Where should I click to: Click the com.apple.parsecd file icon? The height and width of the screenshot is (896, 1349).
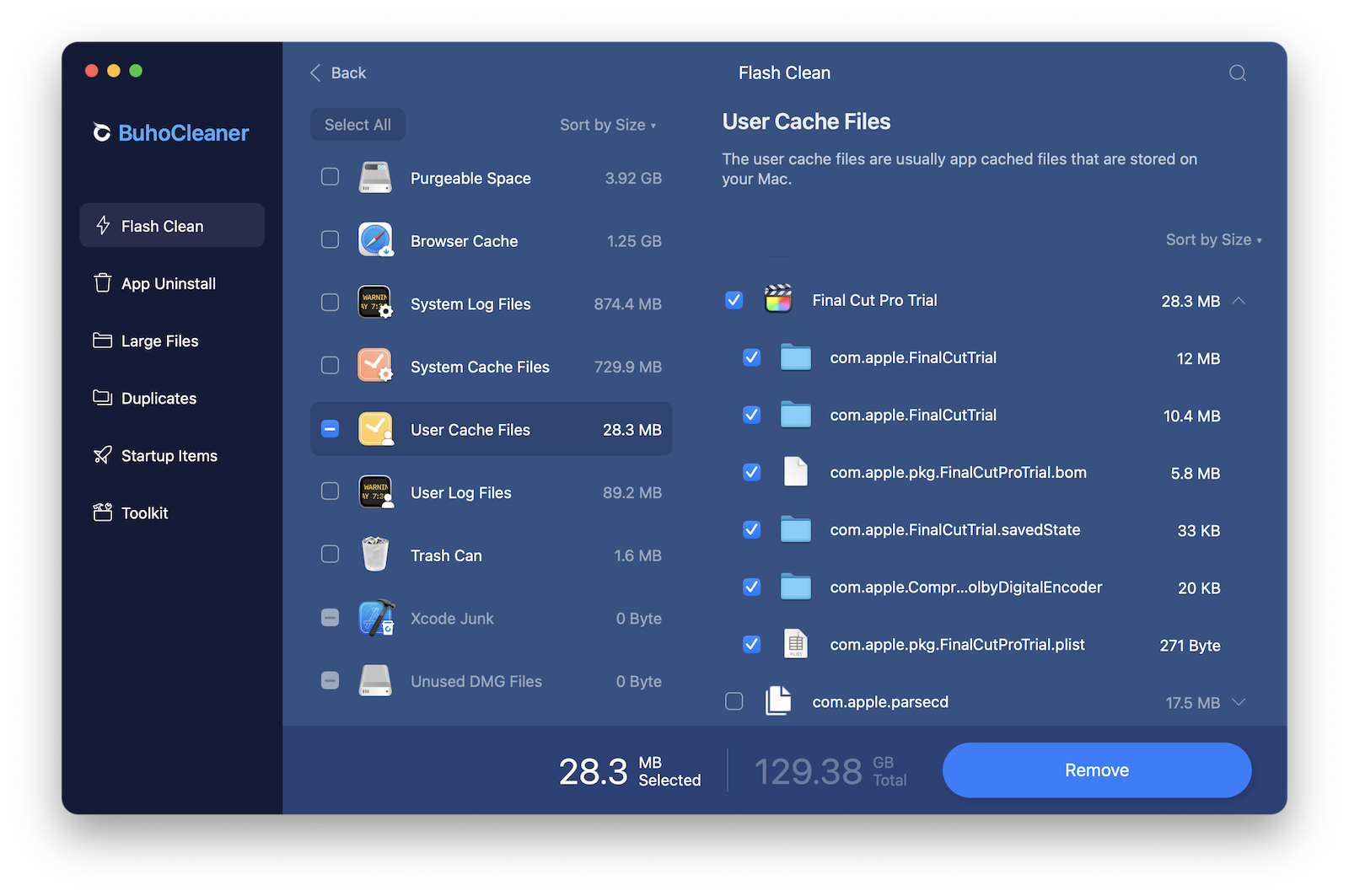(x=778, y=700)
